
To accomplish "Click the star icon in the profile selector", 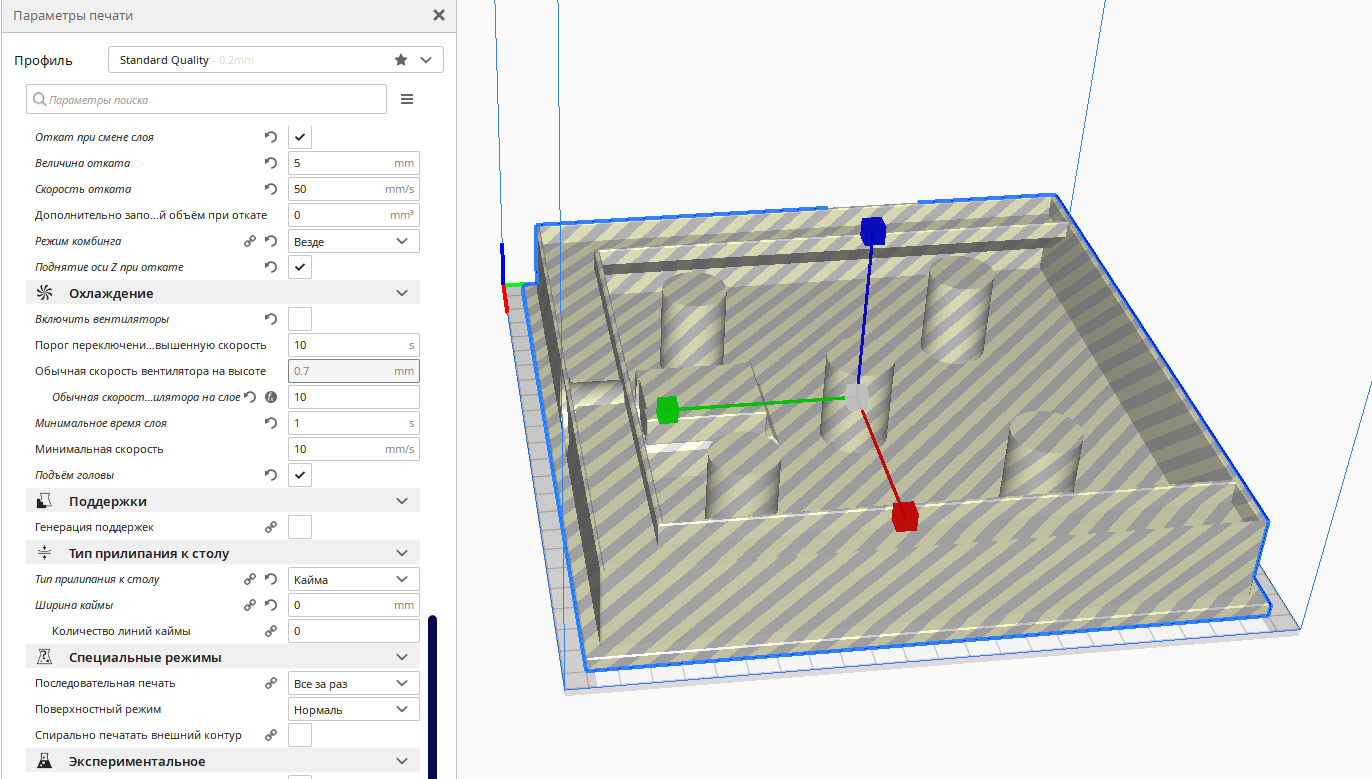I will (x=401, y=60).
